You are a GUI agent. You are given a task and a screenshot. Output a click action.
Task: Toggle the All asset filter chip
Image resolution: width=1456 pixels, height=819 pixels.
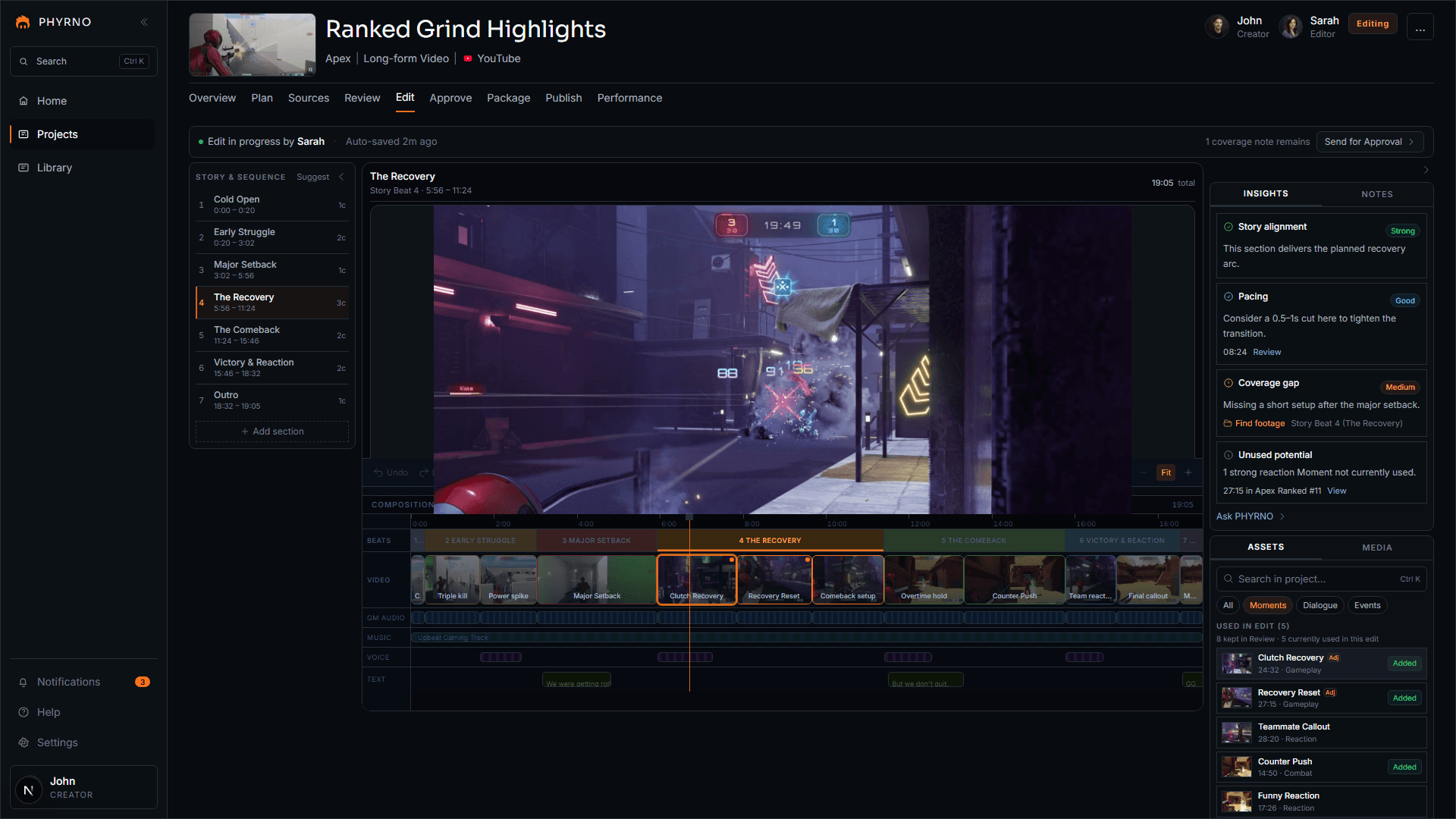coord(1228,605)
